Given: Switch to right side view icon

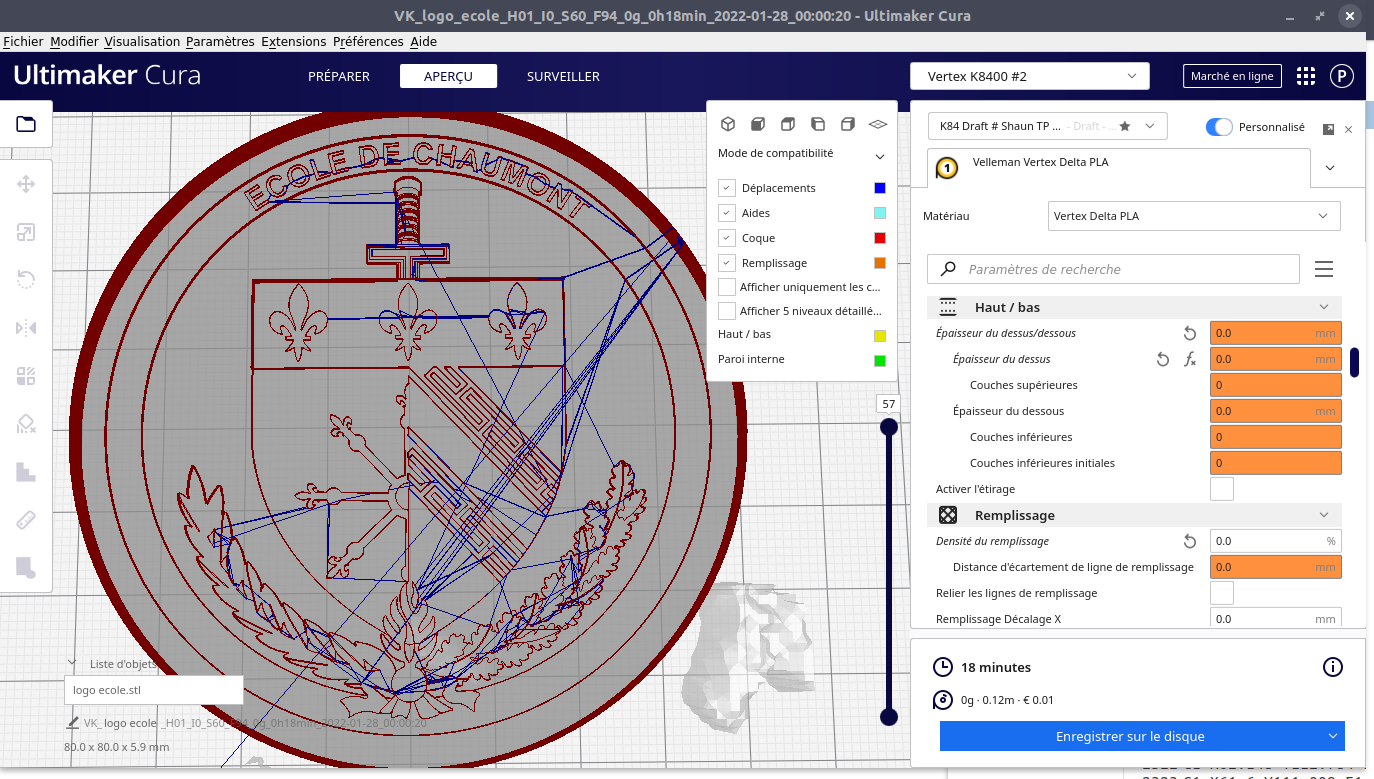Looking at the screenshot, I should point(848,124).
